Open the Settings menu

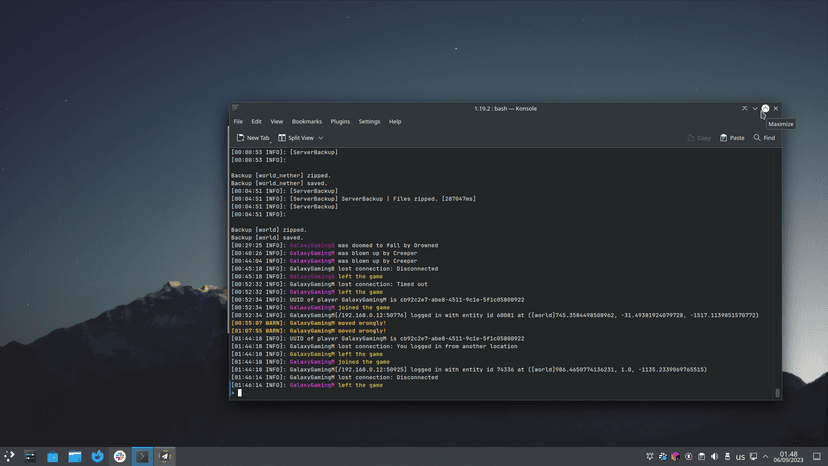[369, 121]
